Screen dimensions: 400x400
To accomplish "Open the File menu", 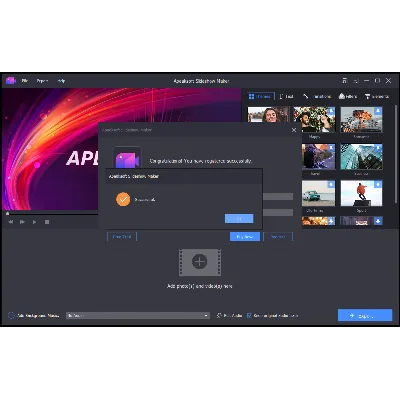I will [25, 81].
